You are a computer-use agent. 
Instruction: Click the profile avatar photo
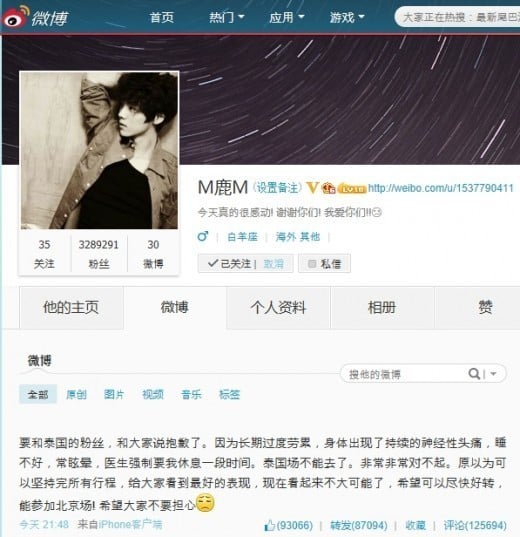[99, 150]
